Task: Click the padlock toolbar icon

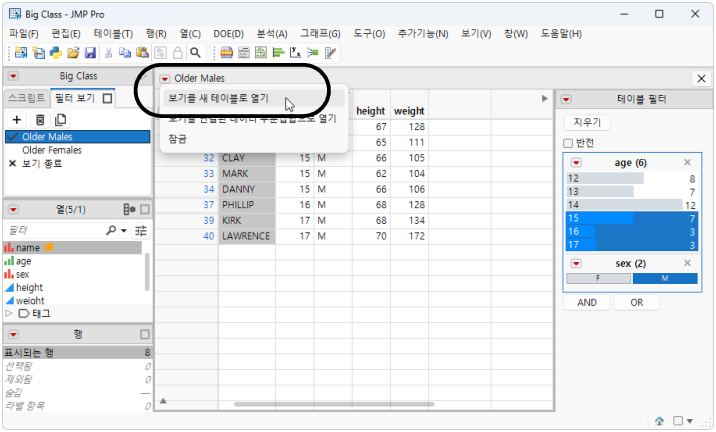Action: click(x=178, y=53)
